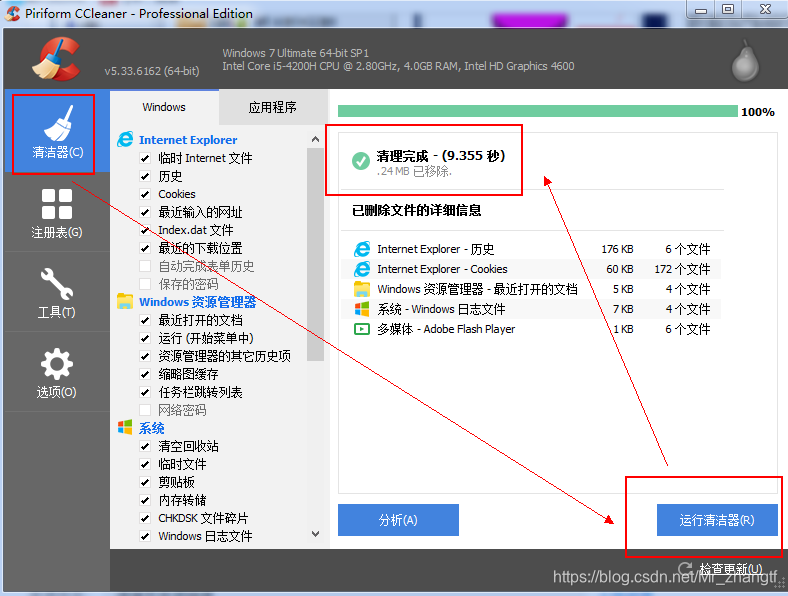The height and width of the screenshot is (596, 788).
Task: Select the 系统 - Windows 日志文件 result row
Action: 531,309
